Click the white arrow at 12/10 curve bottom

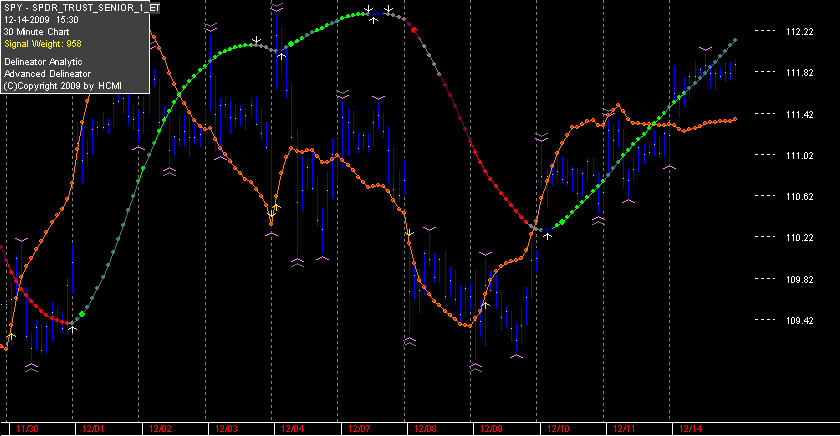pyautogui.click(x=548, y=235)
